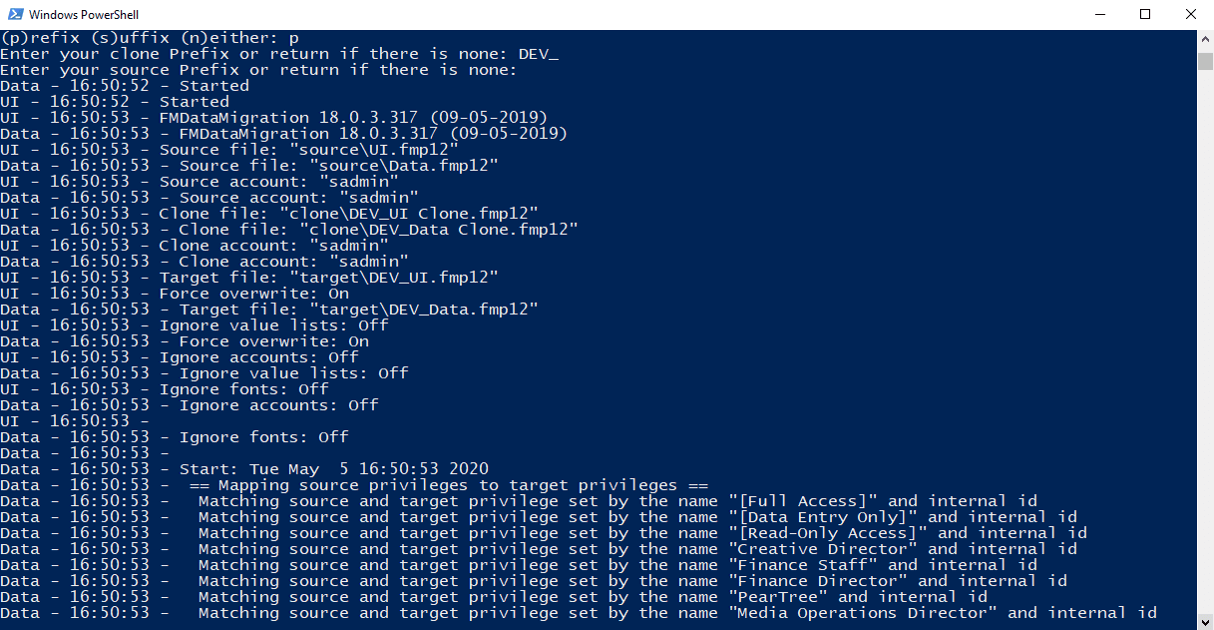1214x630 pixels.
Task: Maximize the Windows PowerShell window
Action: 1145,15
